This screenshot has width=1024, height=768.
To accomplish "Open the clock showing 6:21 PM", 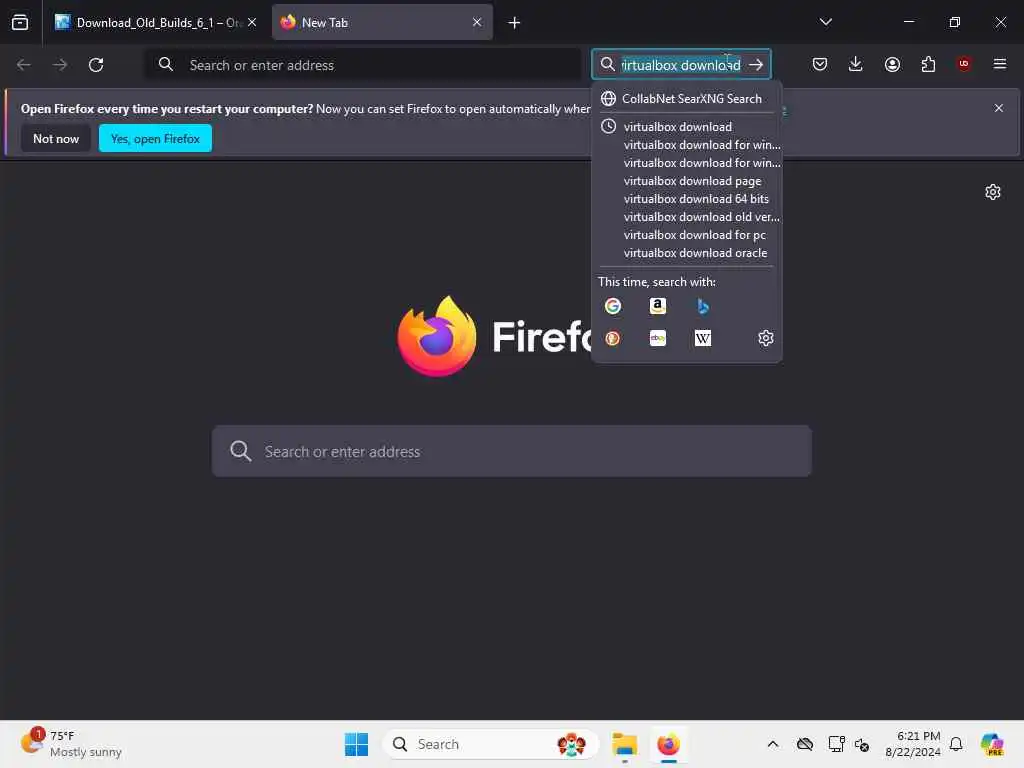I will [x=913, y=744].
